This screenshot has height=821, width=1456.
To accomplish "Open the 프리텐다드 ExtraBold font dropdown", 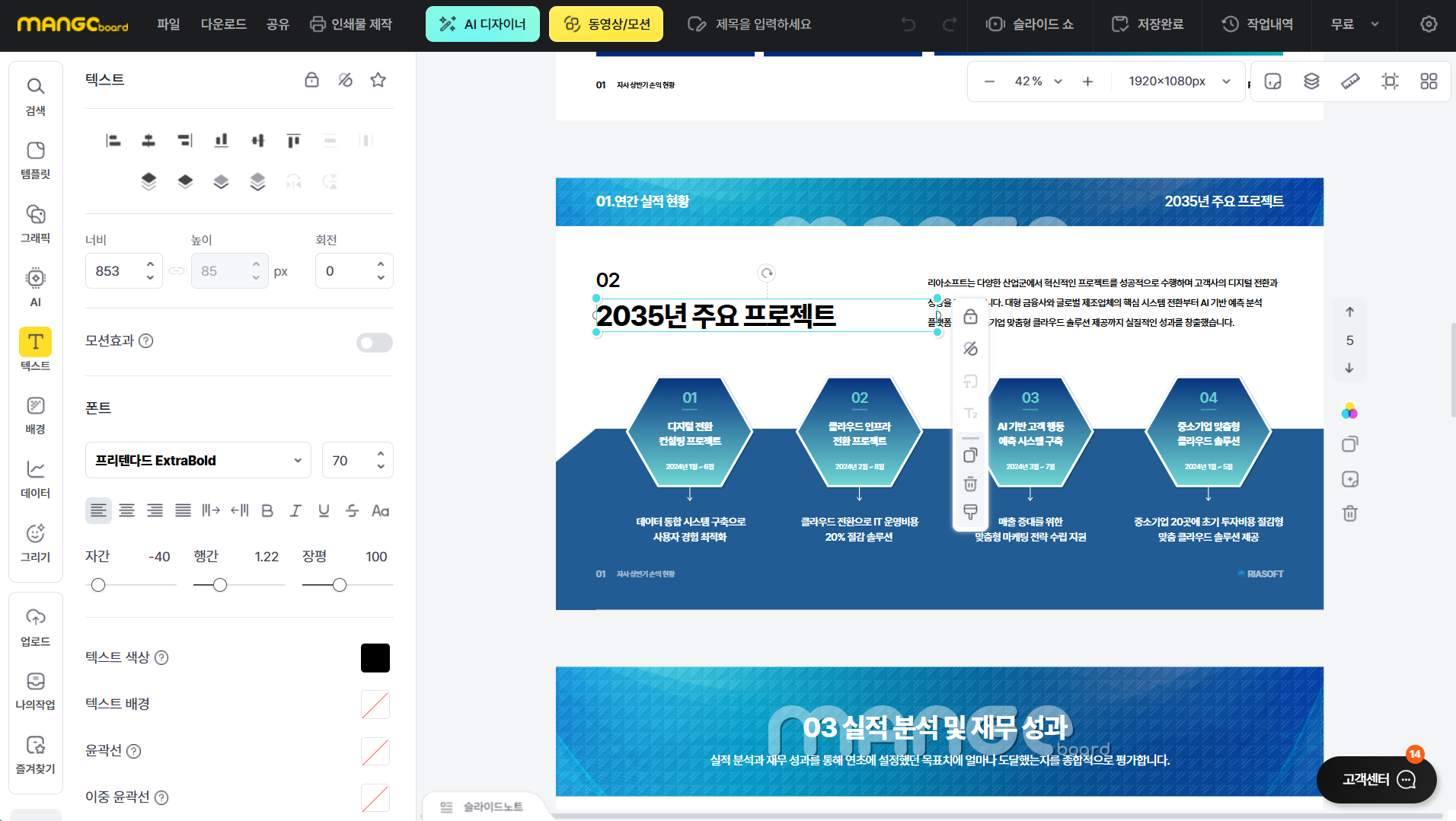I will (x=198, y=461).
